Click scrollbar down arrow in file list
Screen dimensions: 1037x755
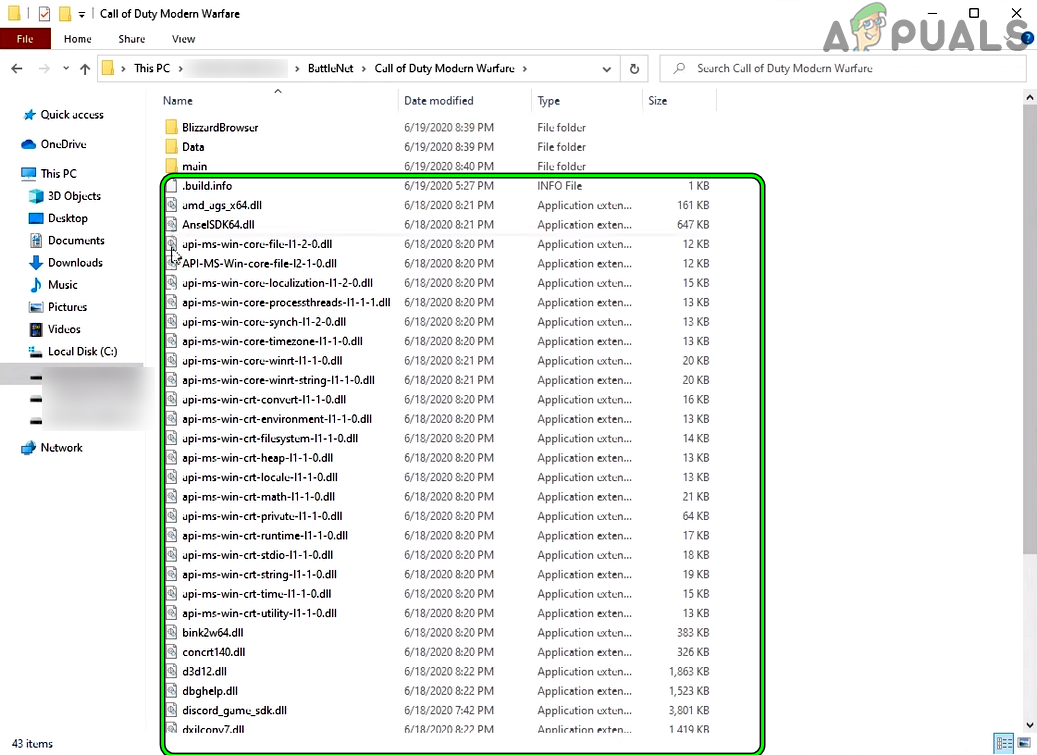[x=1029, y=725]
